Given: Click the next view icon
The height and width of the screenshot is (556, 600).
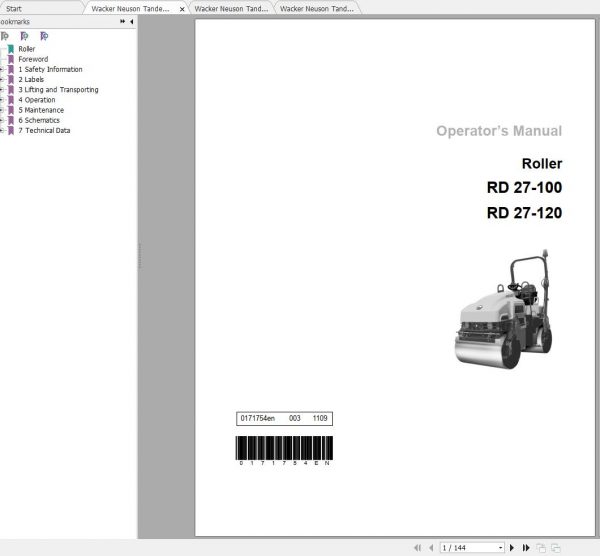Looking at the screenshot, I should 556,548.
